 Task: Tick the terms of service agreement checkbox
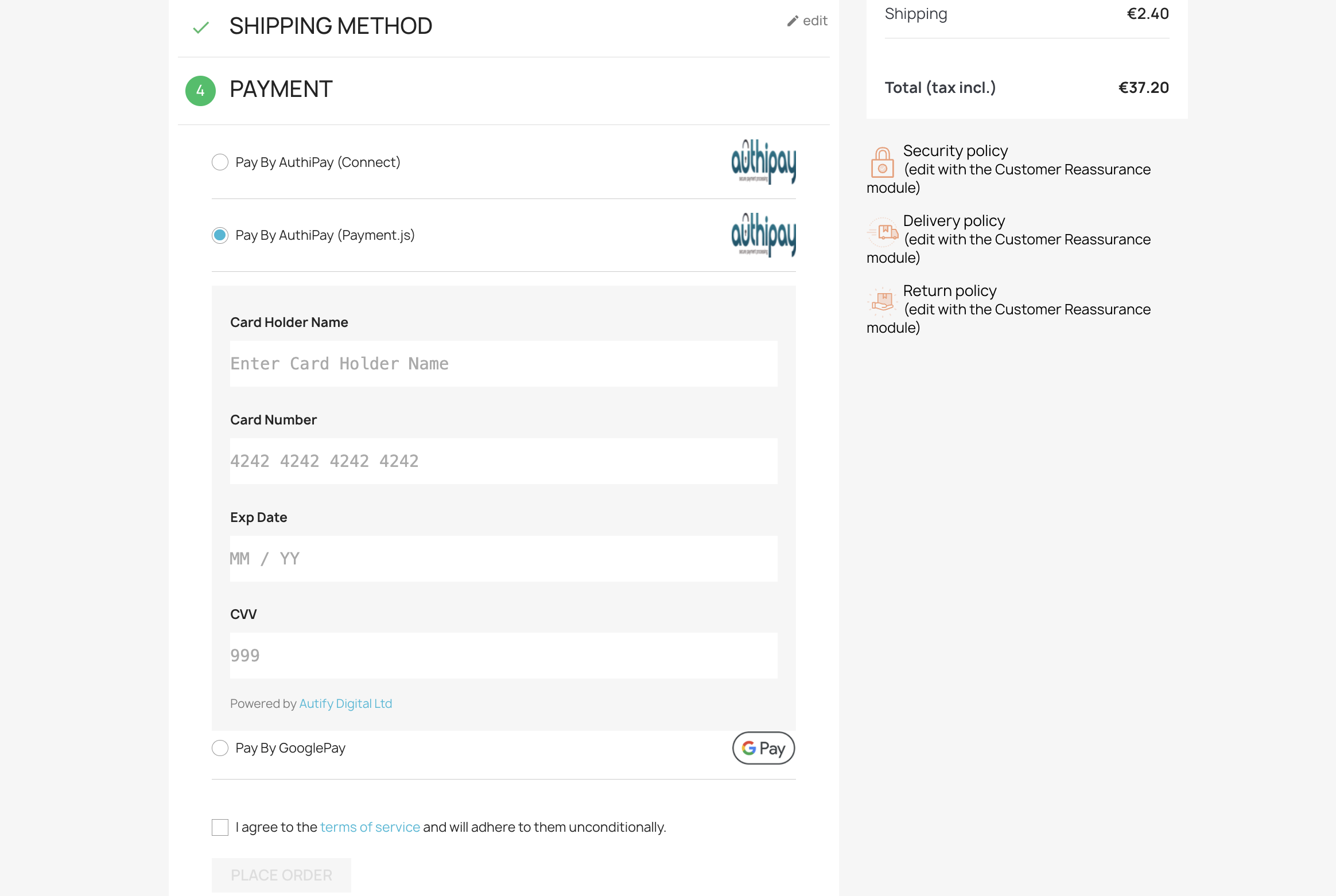click(220, 827)
